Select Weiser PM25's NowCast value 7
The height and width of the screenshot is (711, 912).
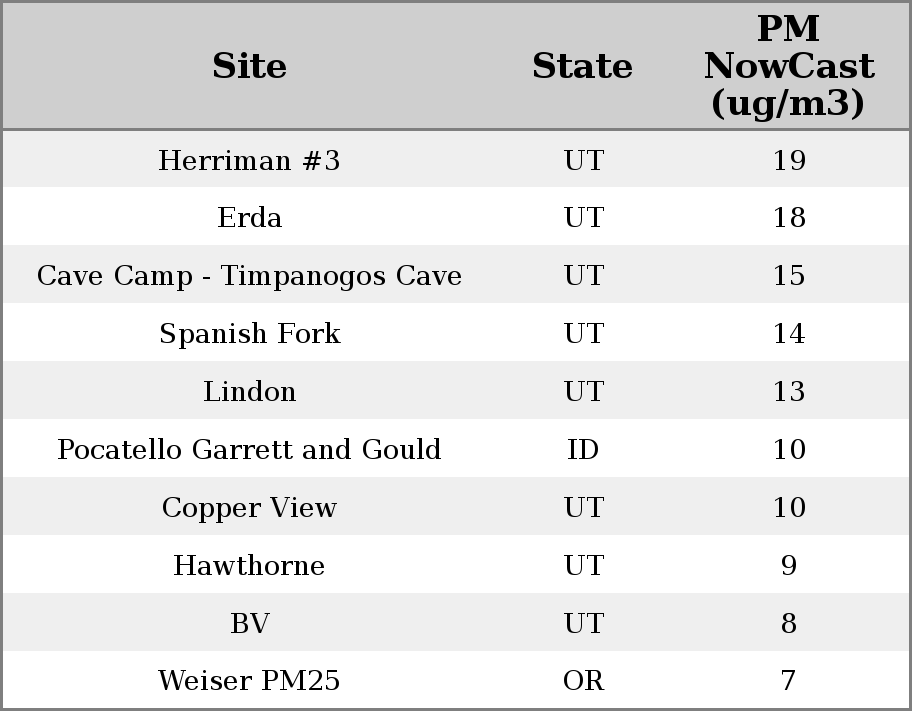click(788, 681)
